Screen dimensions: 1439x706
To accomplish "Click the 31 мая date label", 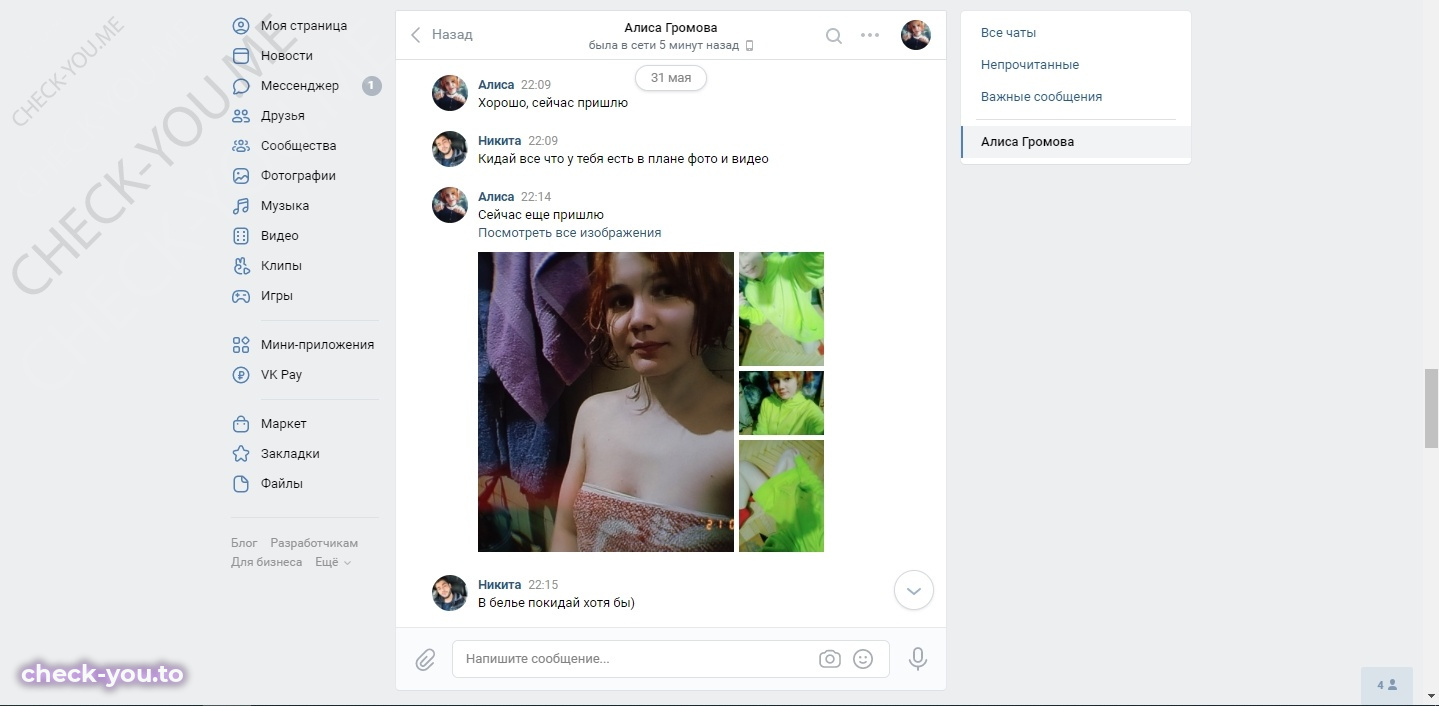I will 671,78.
